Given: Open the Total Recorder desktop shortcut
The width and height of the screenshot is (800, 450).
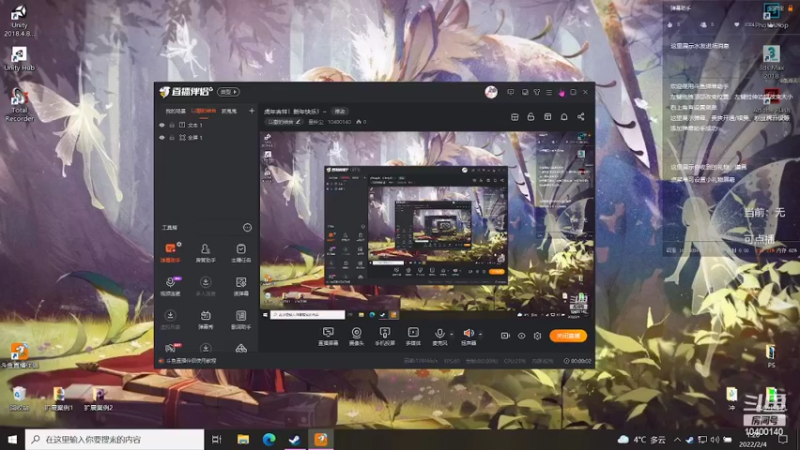Looking at the screenshot, I should pyautogui.click(x=19, y=105).
